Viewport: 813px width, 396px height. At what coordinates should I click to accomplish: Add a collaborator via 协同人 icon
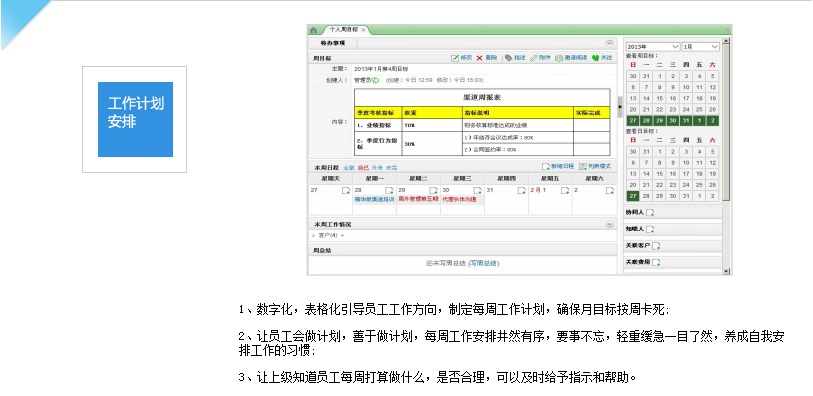[x=650, y=213]
